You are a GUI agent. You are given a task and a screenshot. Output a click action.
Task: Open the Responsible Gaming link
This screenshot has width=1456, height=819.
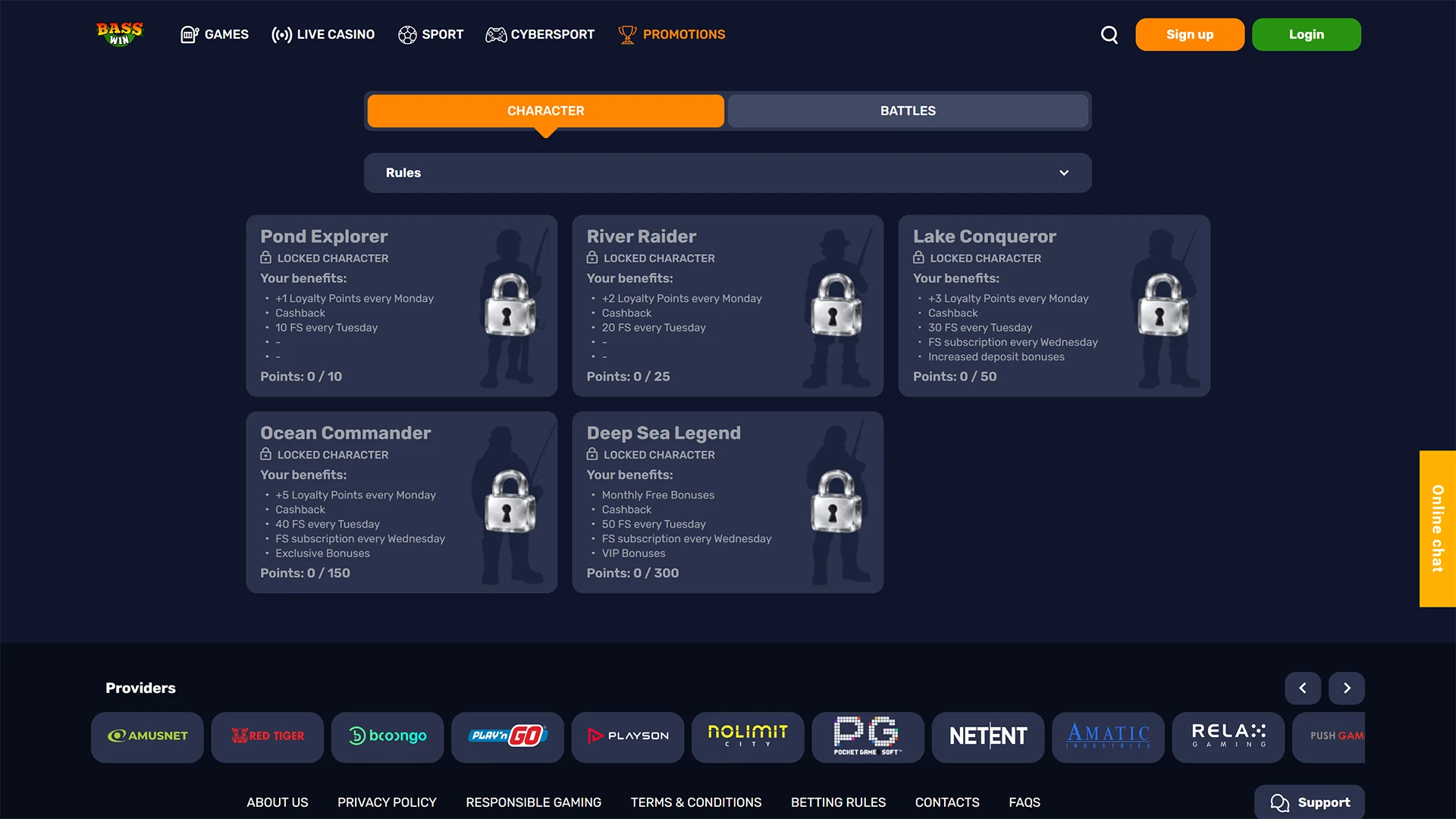tap(533, 802)
